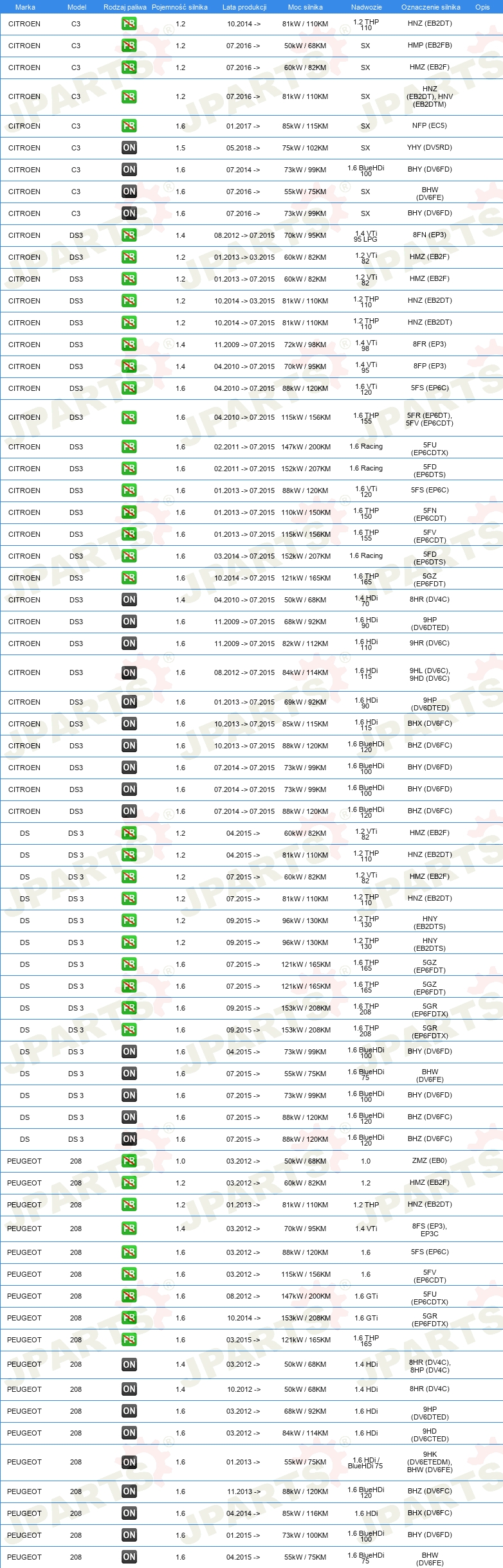Click the PB icon in the DS3 8FR (EP3) row
Screen dimensions: 503x1568
pos(129,345)
